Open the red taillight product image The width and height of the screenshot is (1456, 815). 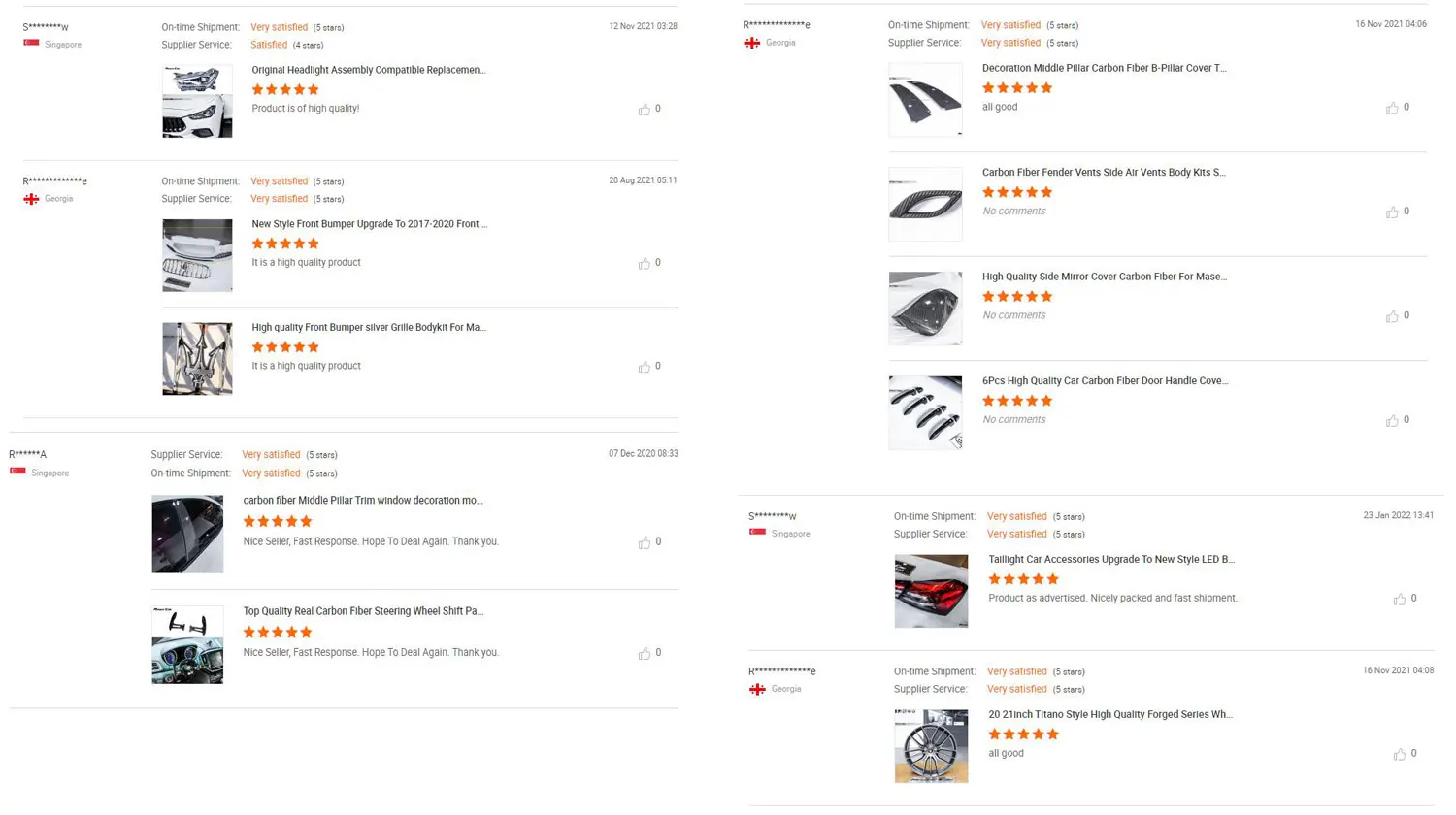[x=931, y=591]
